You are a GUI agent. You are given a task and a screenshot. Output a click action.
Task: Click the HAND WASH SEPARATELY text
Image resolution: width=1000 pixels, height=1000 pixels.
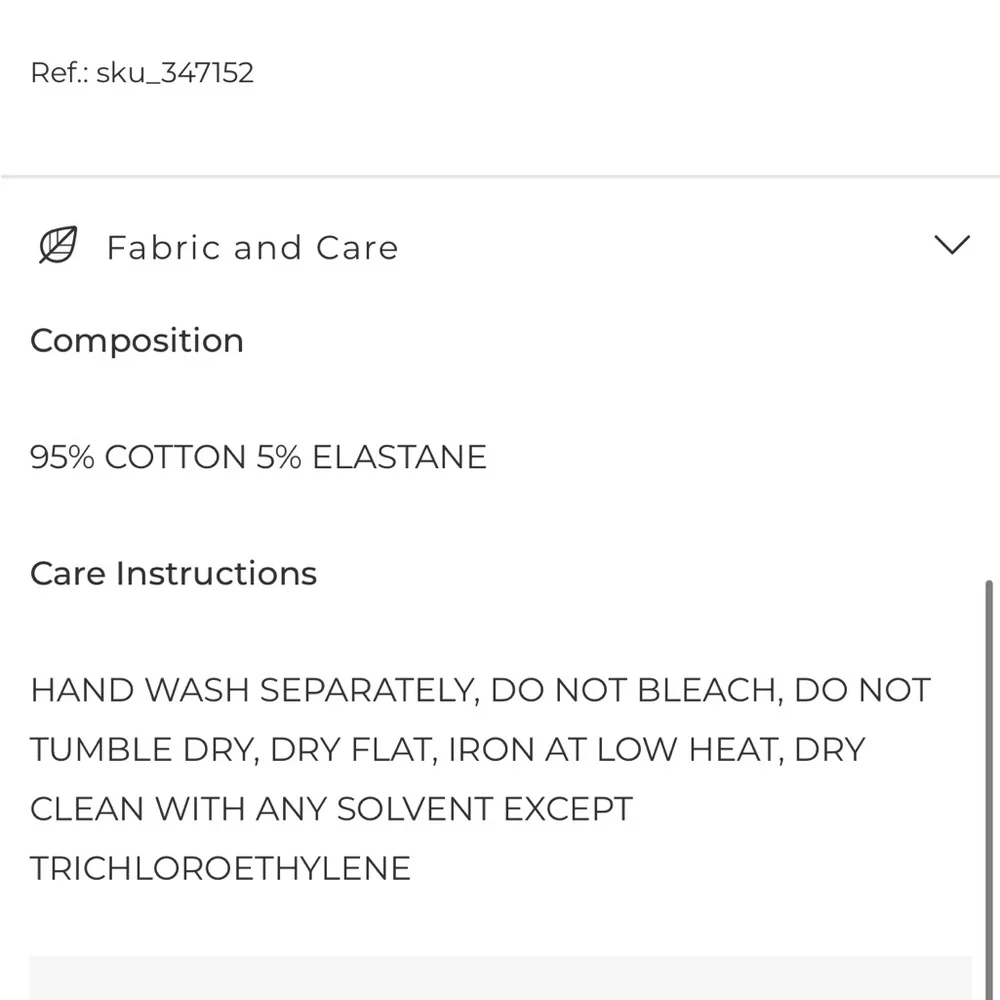[249, 690]
